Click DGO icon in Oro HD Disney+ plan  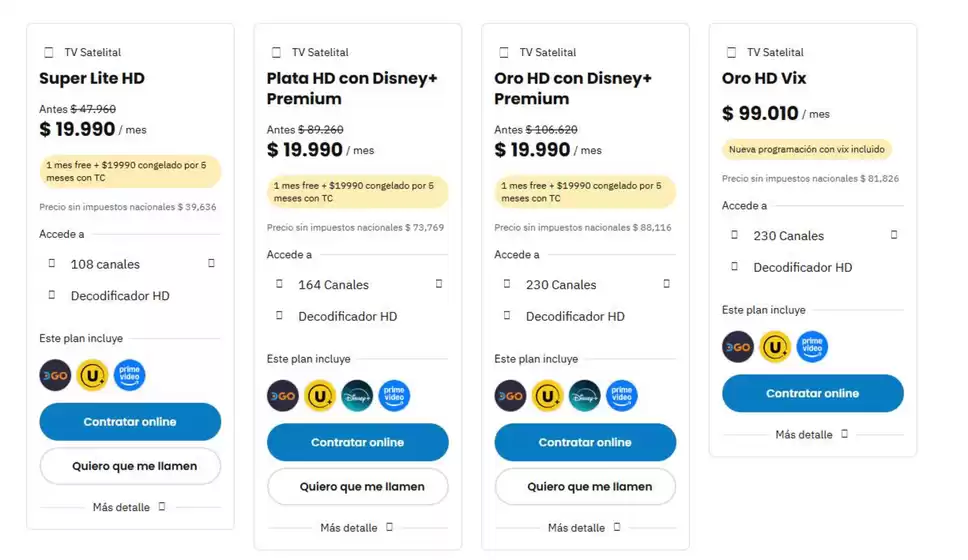point(510,396)
